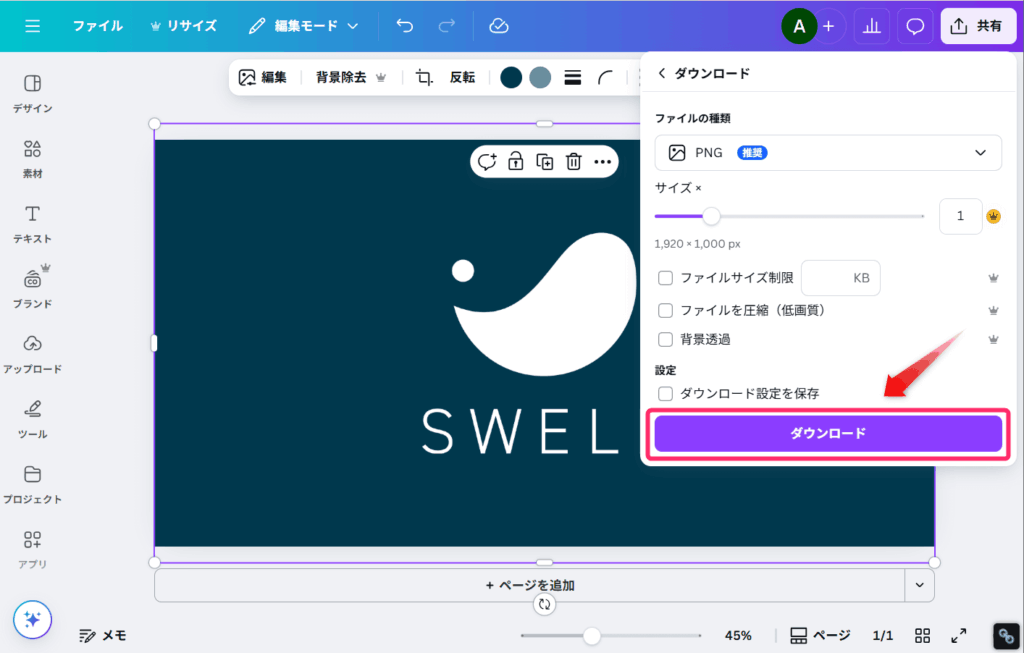Click the 1/1 page counter
1024x653 pixels.
[883, 635]
